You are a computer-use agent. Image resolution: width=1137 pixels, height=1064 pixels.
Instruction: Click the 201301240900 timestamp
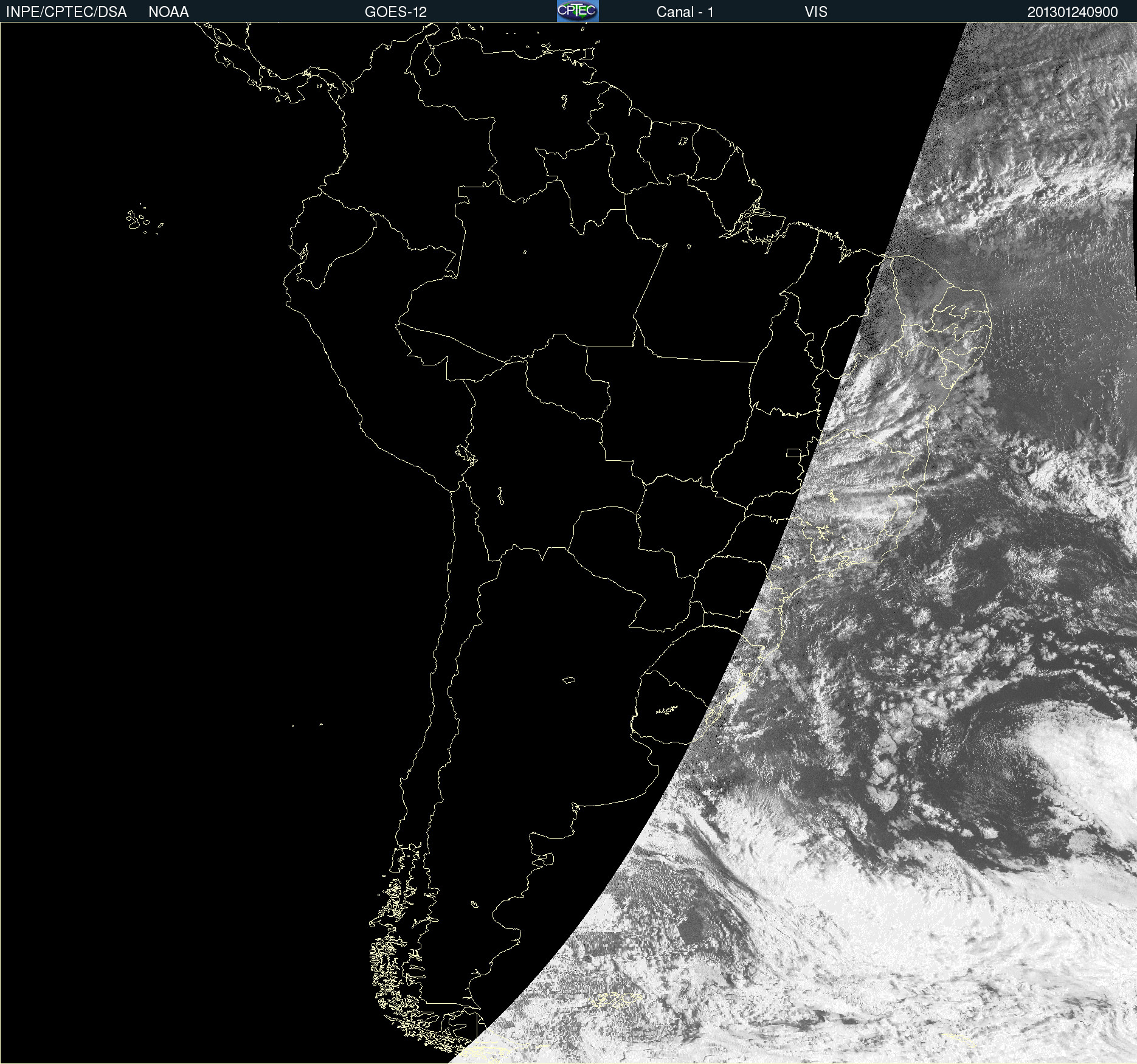(1073, 12)
